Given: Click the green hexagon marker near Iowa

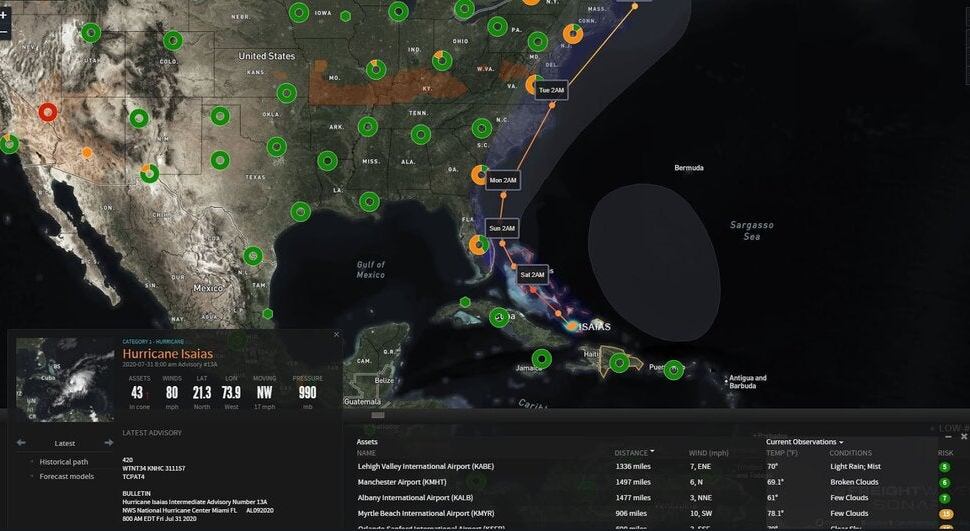Looking at the screenshot, I should tap(345, 16).
